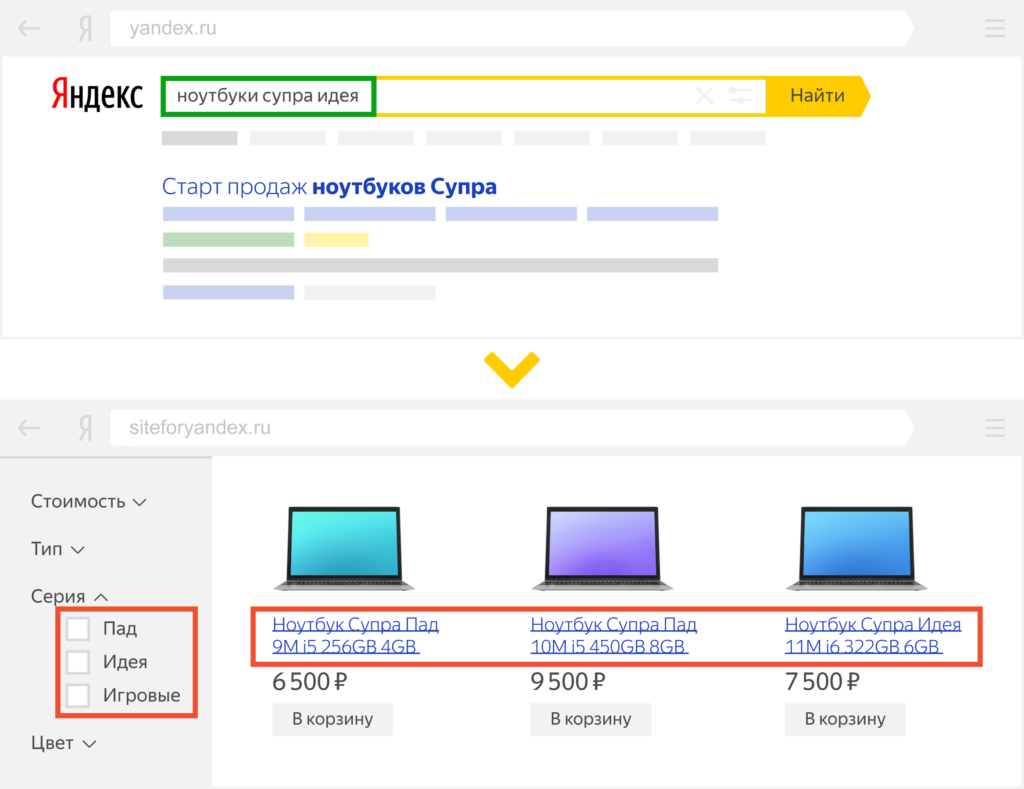Expand the Стоимость filter
The image size is (1024, 789).
(88, 501)
